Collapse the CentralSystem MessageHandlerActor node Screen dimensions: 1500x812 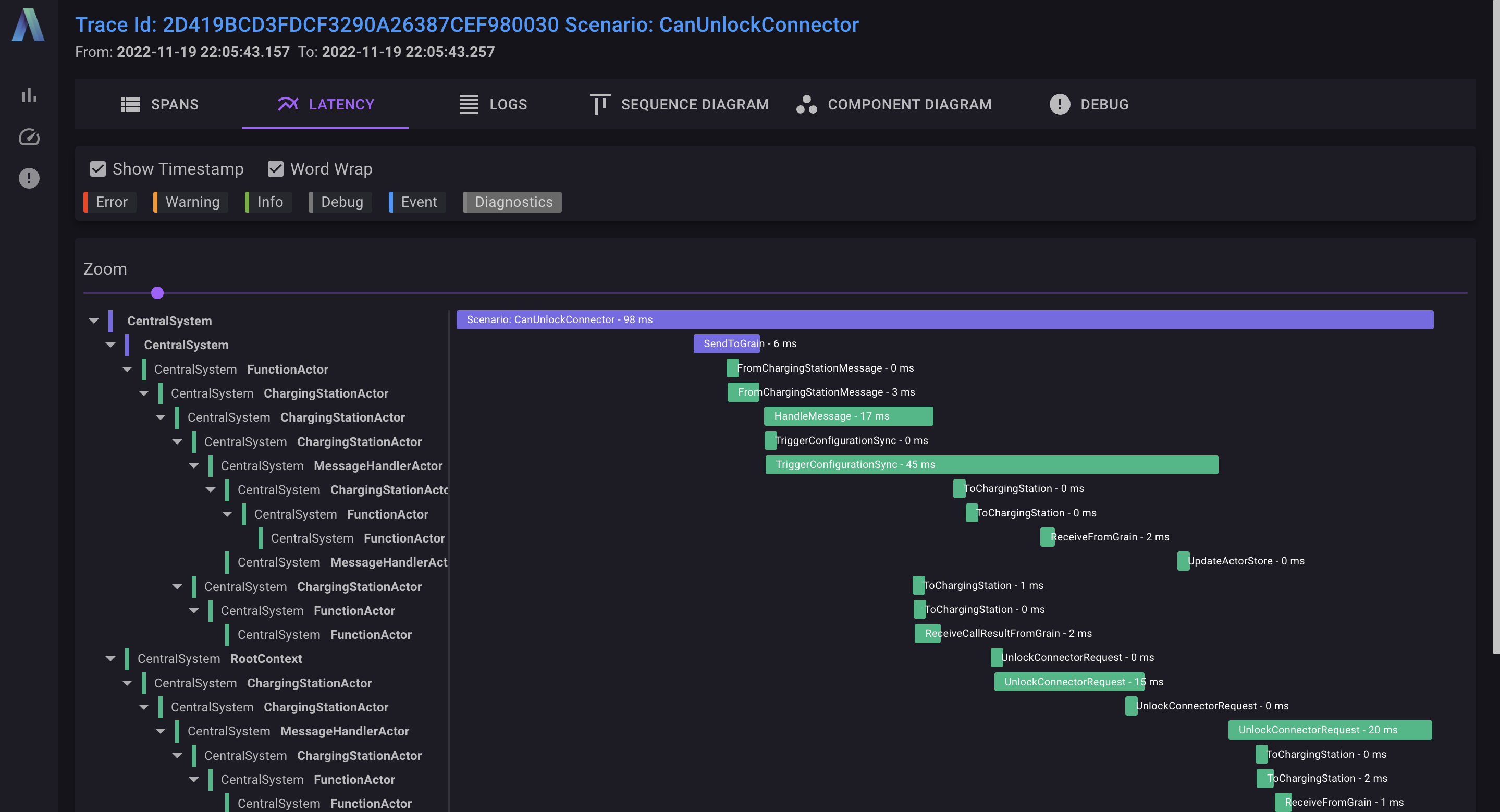[193, 465]
